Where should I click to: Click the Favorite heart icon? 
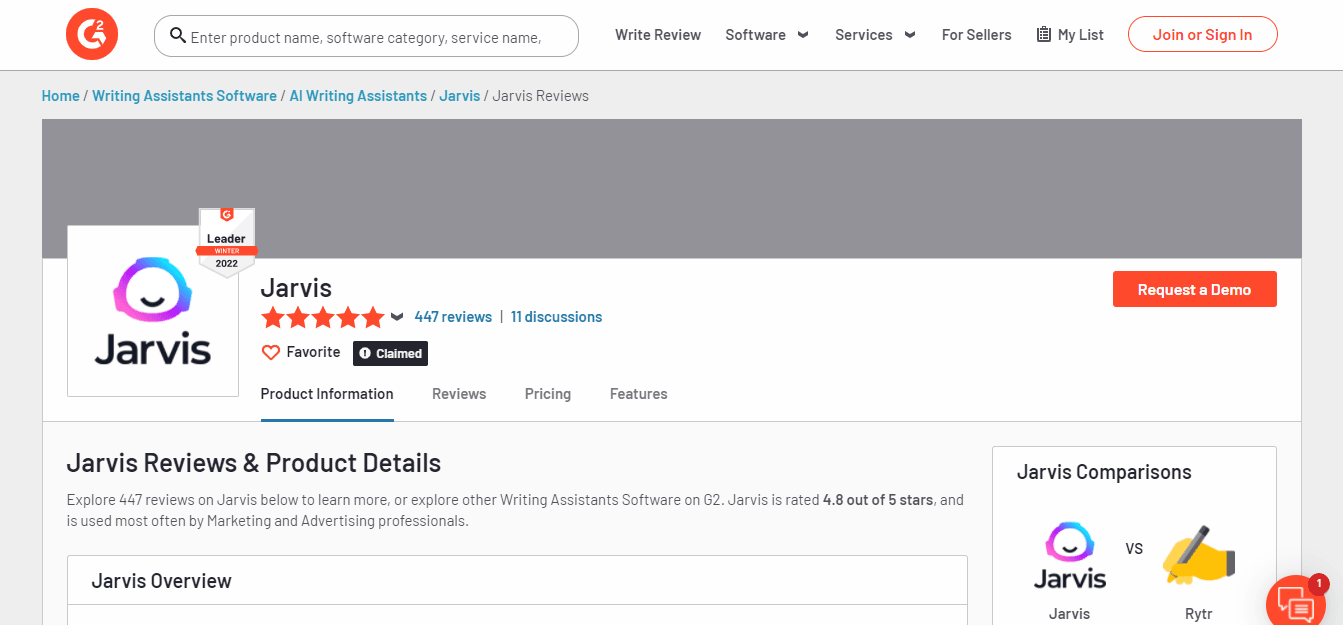pyautogui.click(x=270, y=353)
